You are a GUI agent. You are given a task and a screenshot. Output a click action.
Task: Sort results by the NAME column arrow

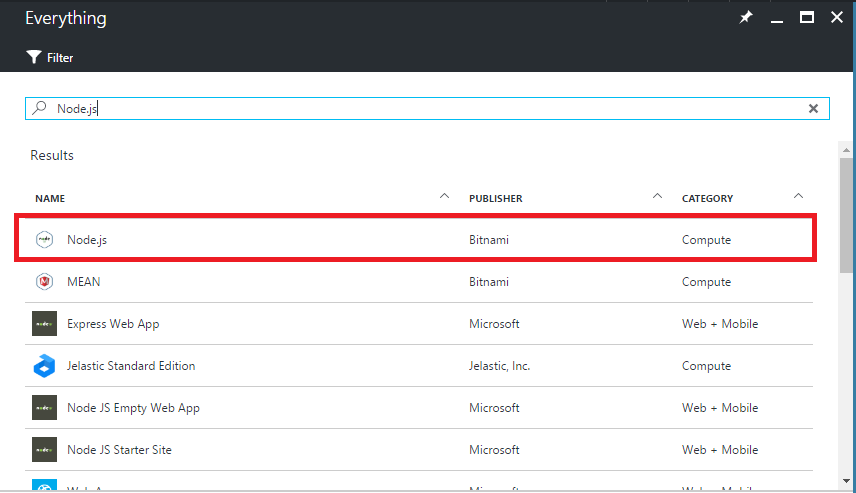tap(445, 196)
